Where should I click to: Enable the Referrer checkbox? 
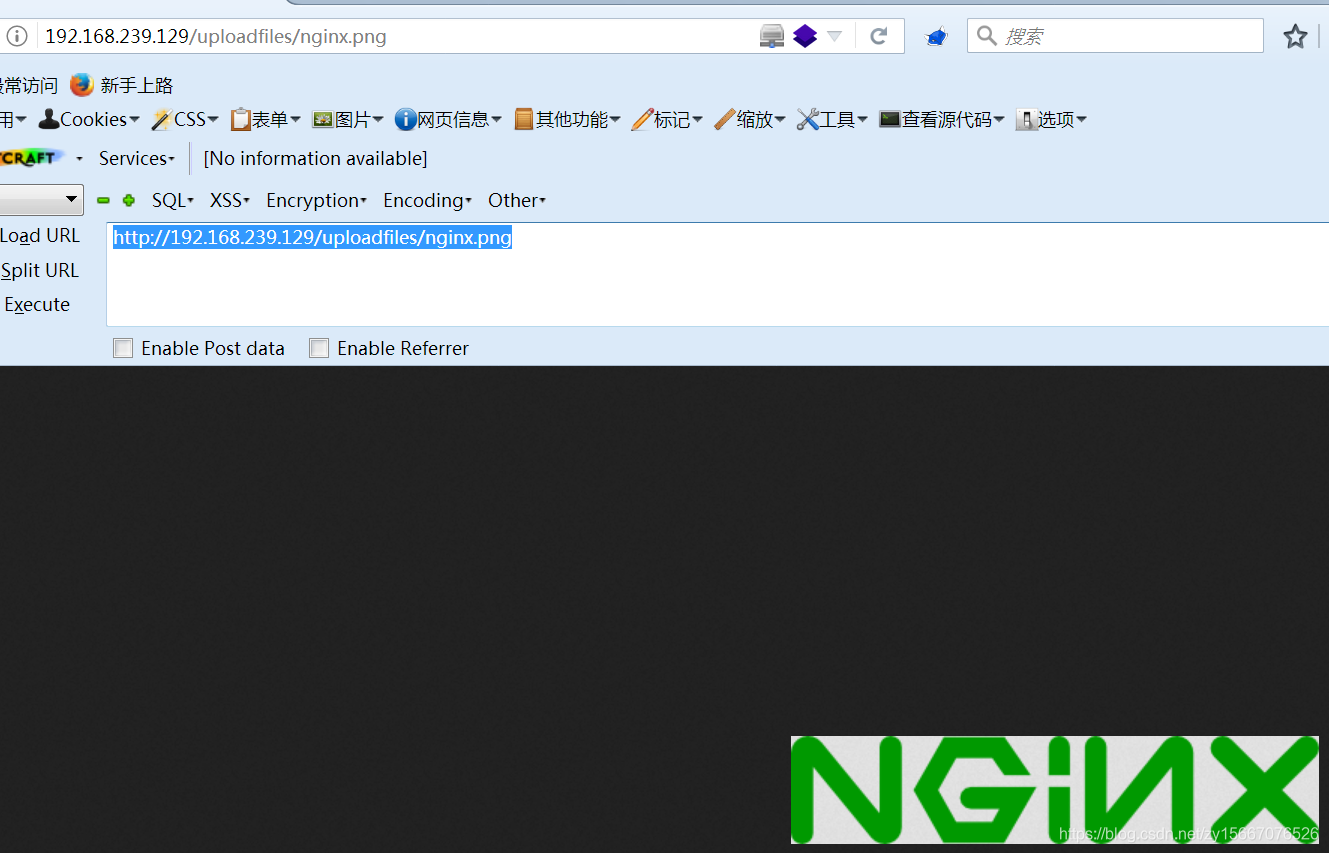319,348
